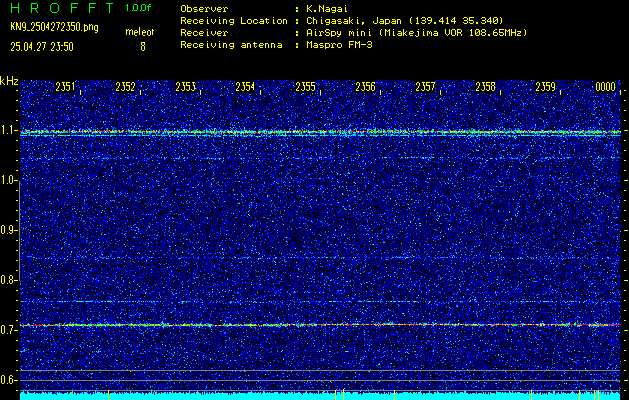Screen dimensions: 629x400
Task: Click the 2356 time marker
Action: [365, 87]
